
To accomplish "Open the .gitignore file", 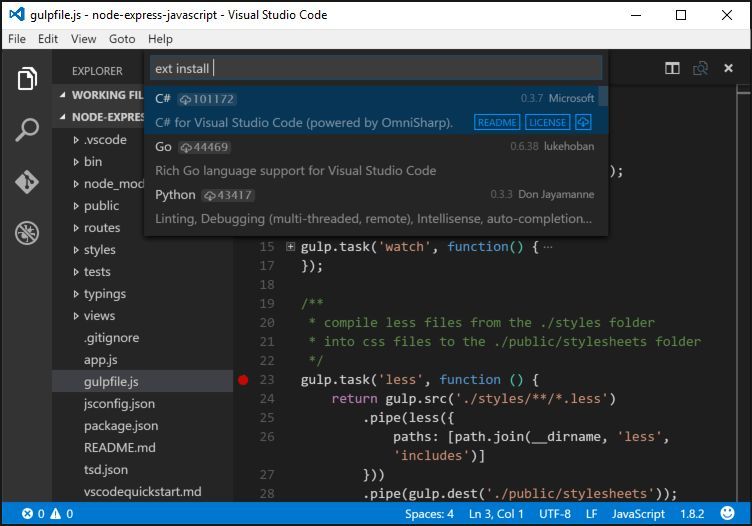I will click(111, 338).
